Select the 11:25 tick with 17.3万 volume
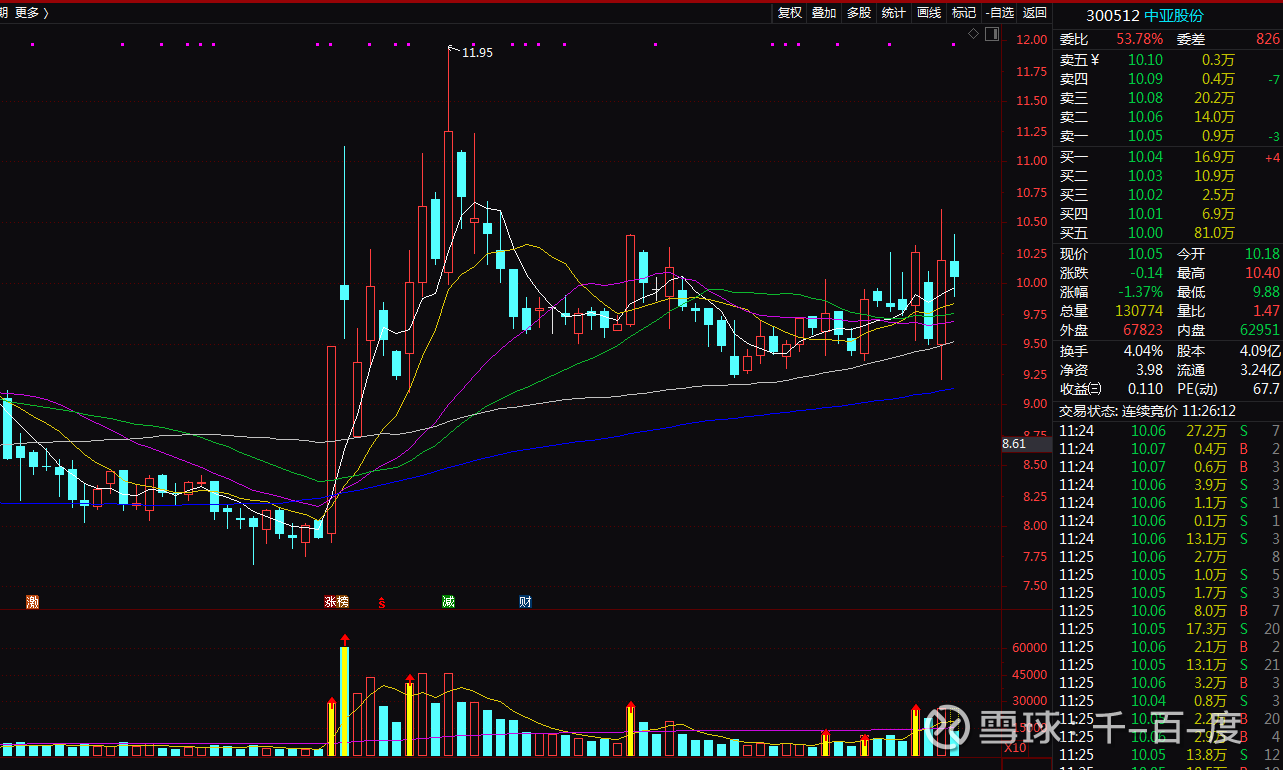 point(1168,629)
